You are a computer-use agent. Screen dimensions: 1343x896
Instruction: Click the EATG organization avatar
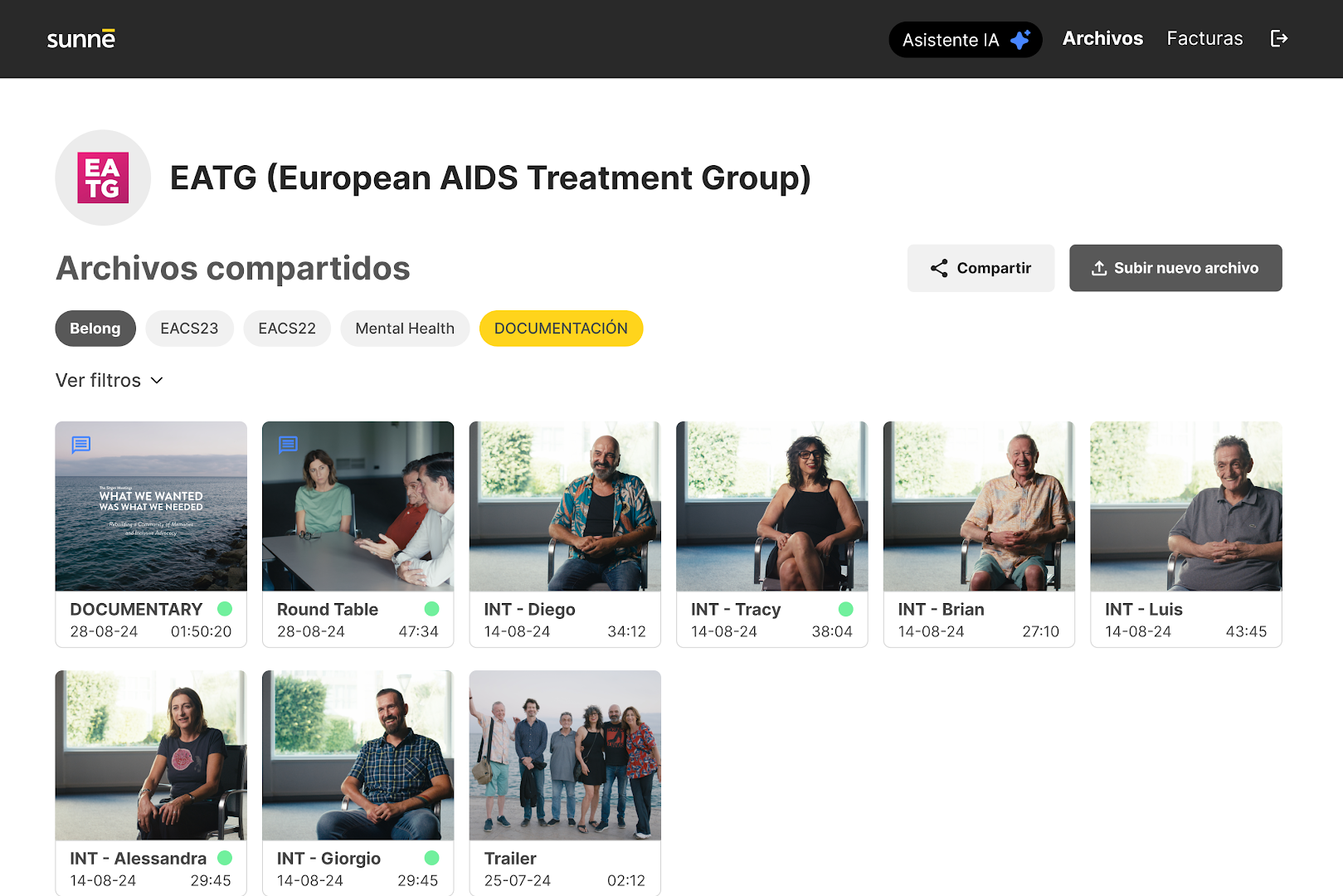[103, 178]
